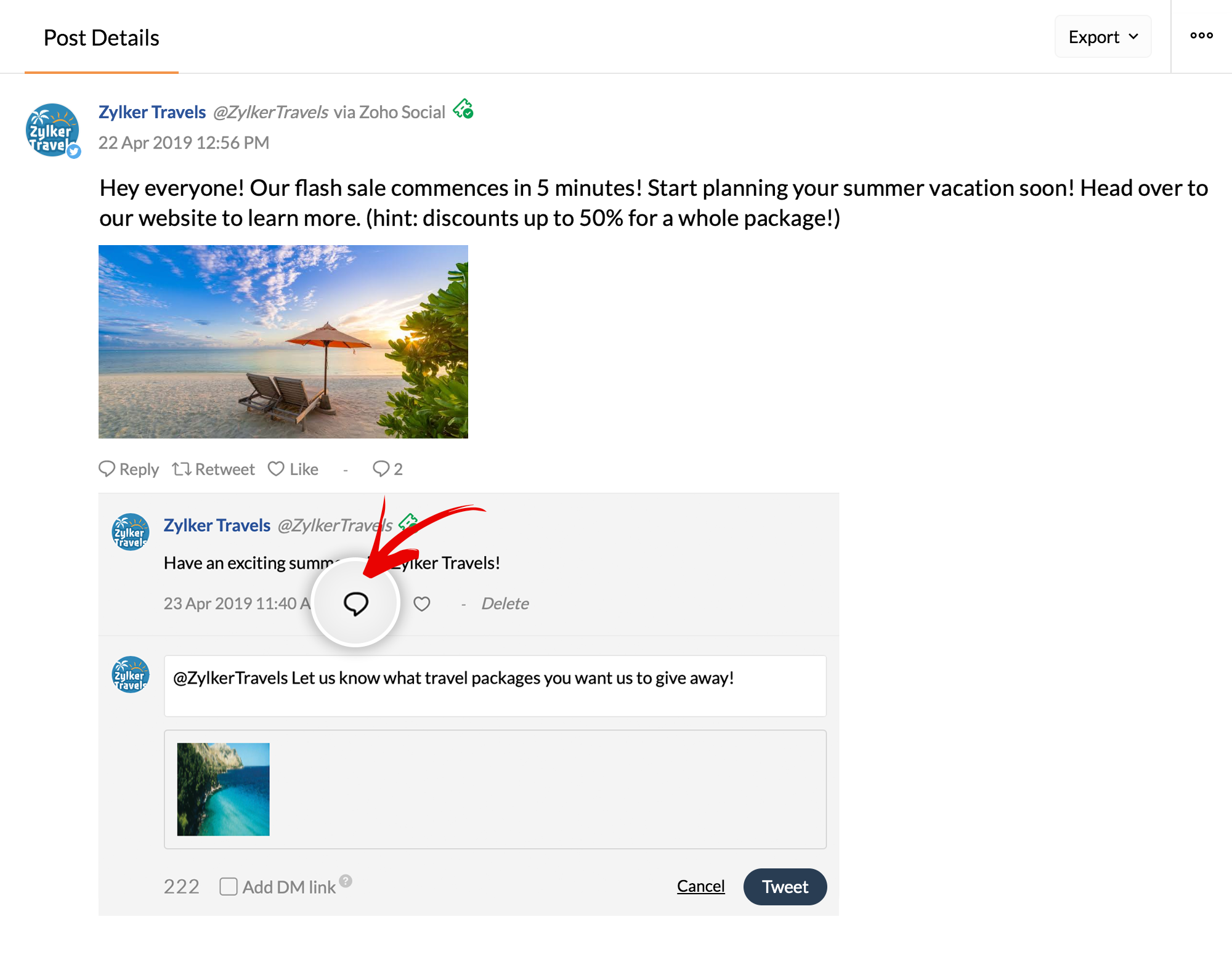Click the Zylker Travels avatar with Twitter badge
This screenshot has height=954, width=1232.
(52, 130)
